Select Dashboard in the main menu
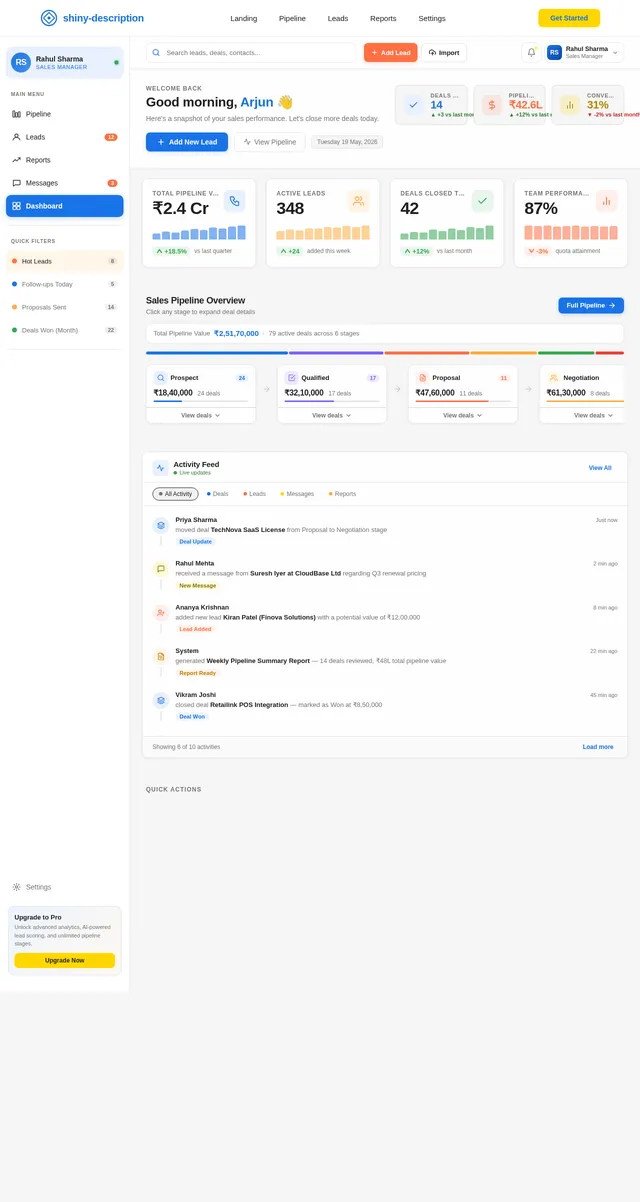Viewport: 640px width, 1202px height. coord(64,206)
